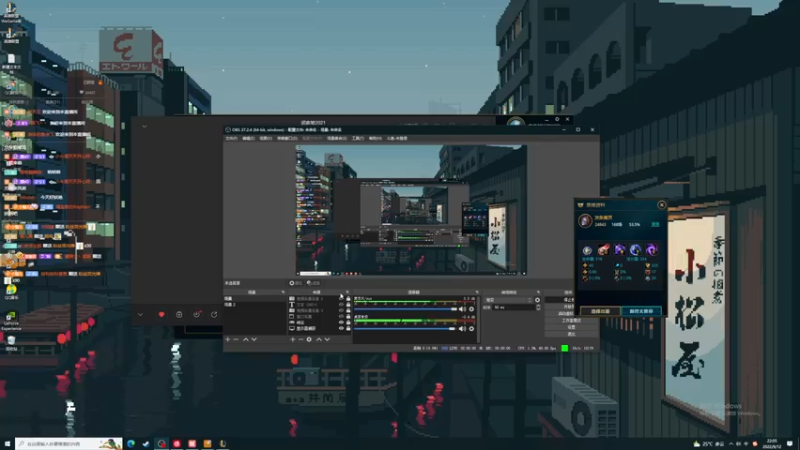Screen dimensions: 800x450
Task: Click the champion avatar in game info panel
Action: pyautogui.click(x=585, y=220)
